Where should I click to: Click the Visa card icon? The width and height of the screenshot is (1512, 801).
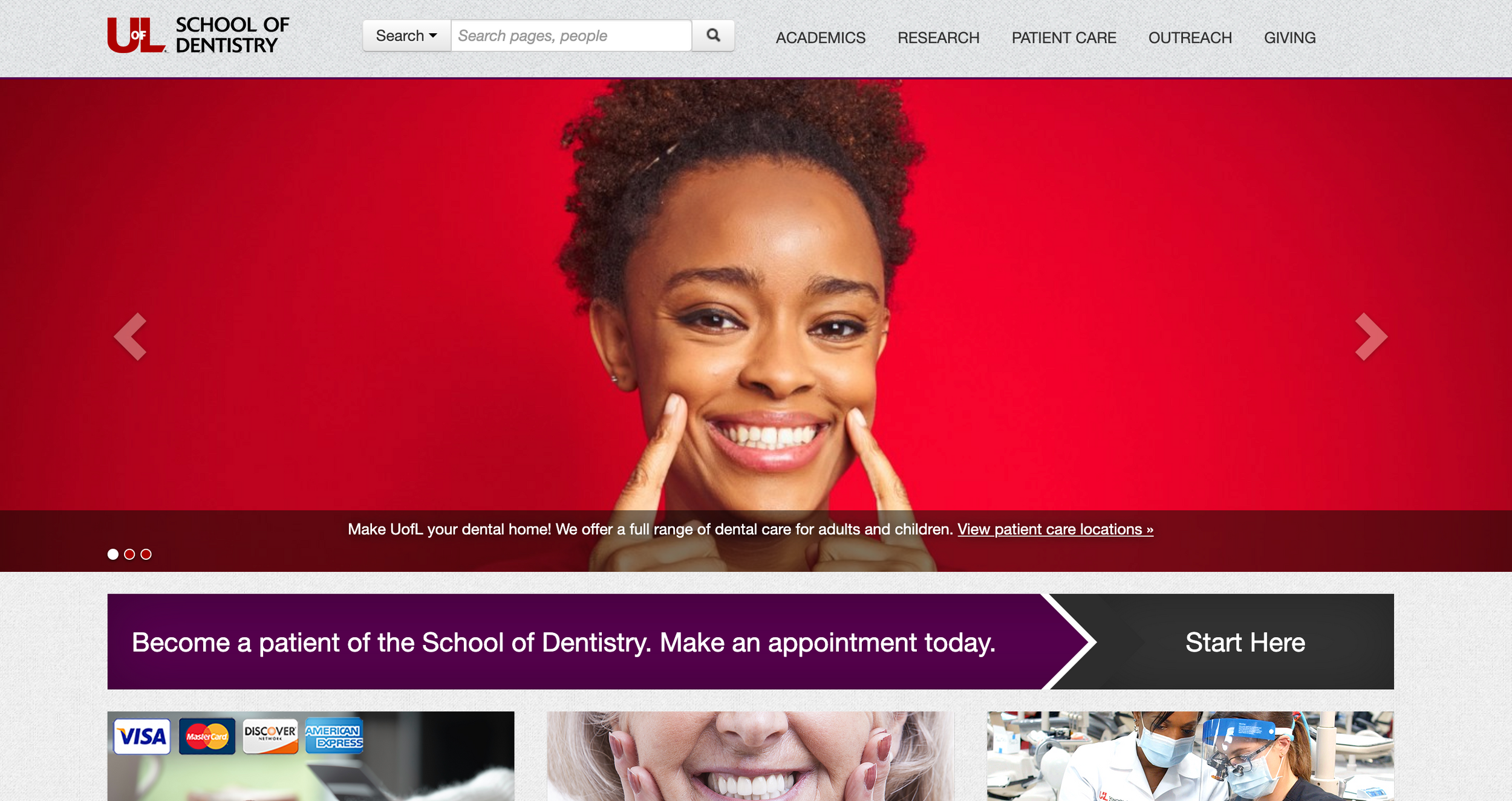[x=142, y=736]
